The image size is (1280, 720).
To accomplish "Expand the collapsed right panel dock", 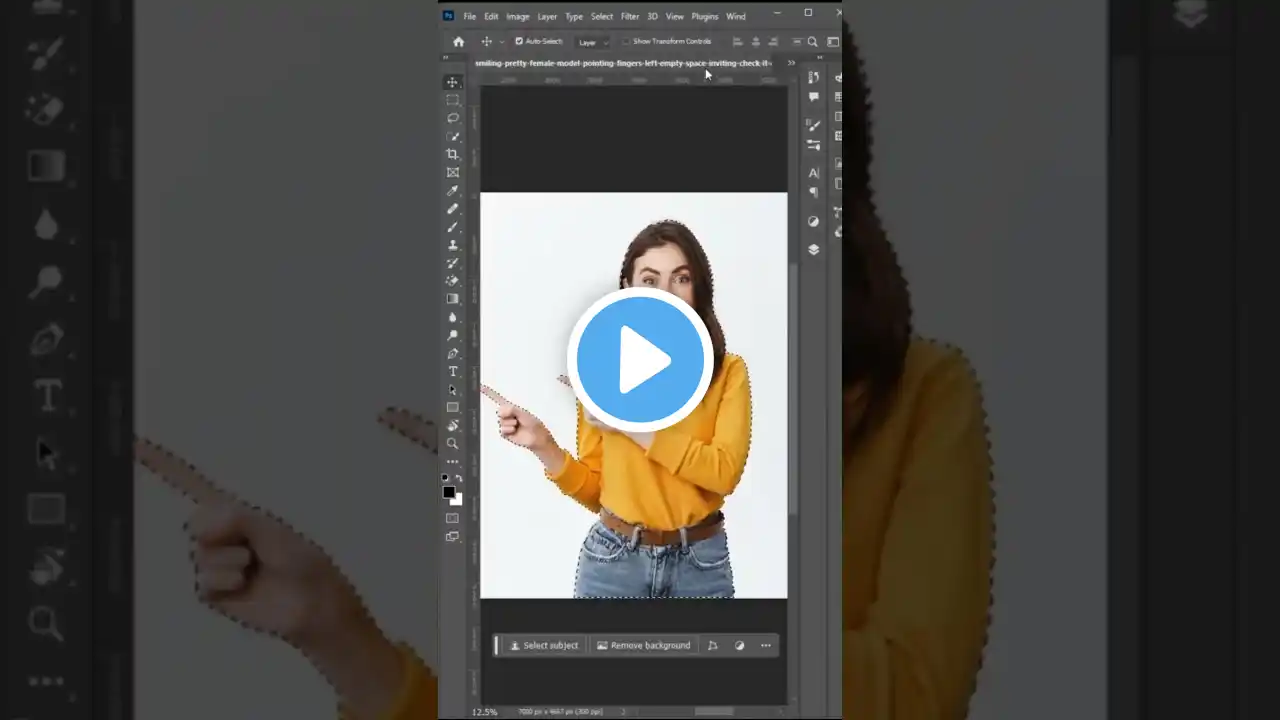I will point(820,56).
